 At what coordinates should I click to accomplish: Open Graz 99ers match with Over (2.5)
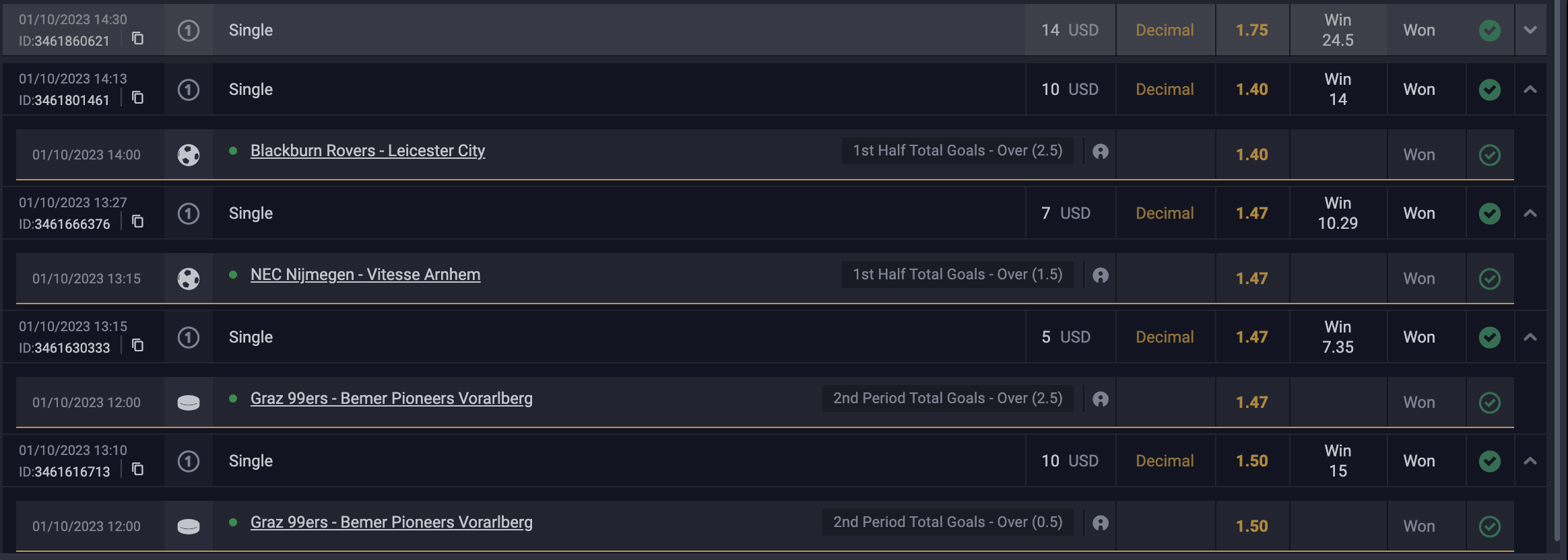click(391, 398)
